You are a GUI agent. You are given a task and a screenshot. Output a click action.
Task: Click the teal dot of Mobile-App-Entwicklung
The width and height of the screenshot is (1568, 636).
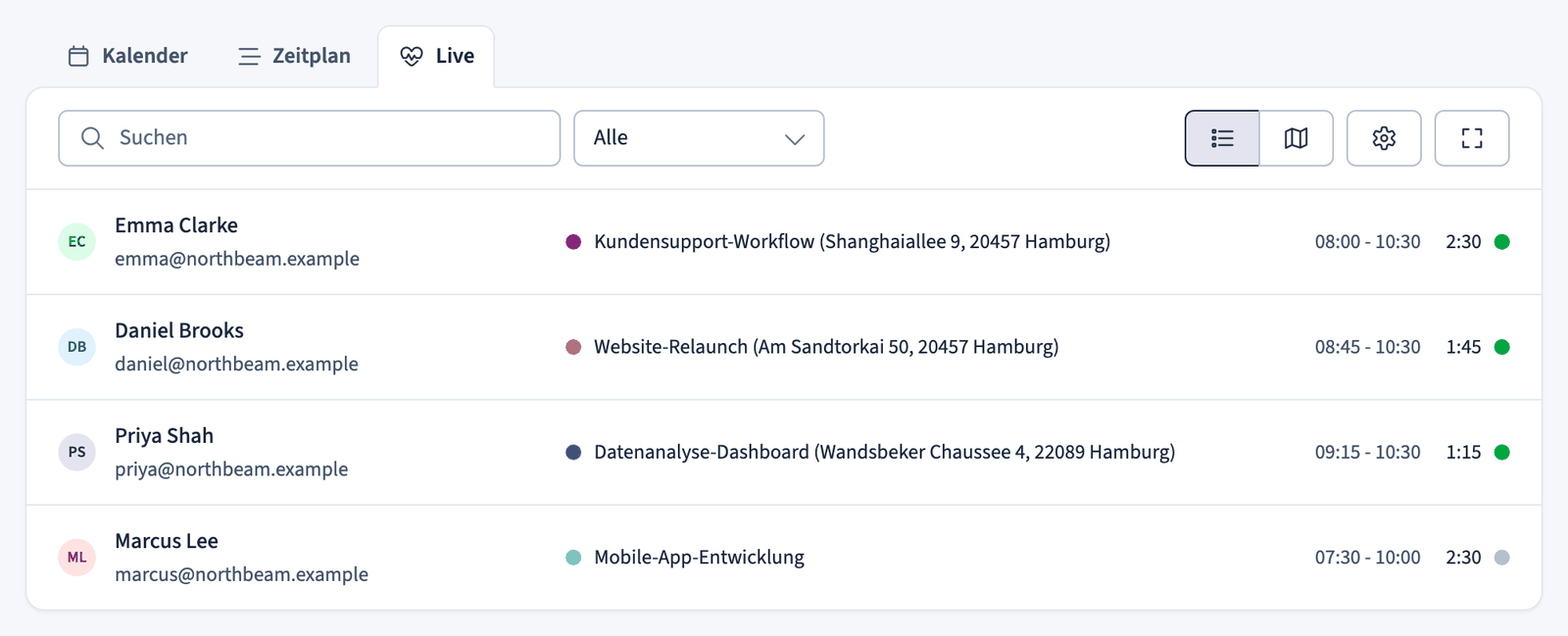click(573, 558)
